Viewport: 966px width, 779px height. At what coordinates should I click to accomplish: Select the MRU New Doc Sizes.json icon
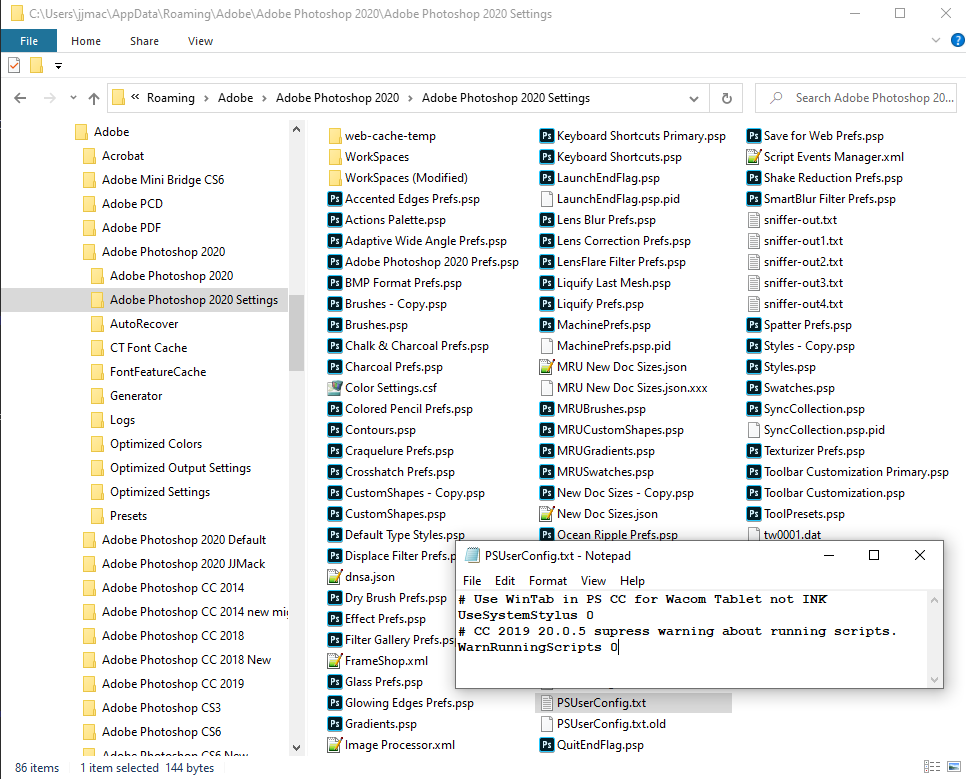(x=546, y=367)
